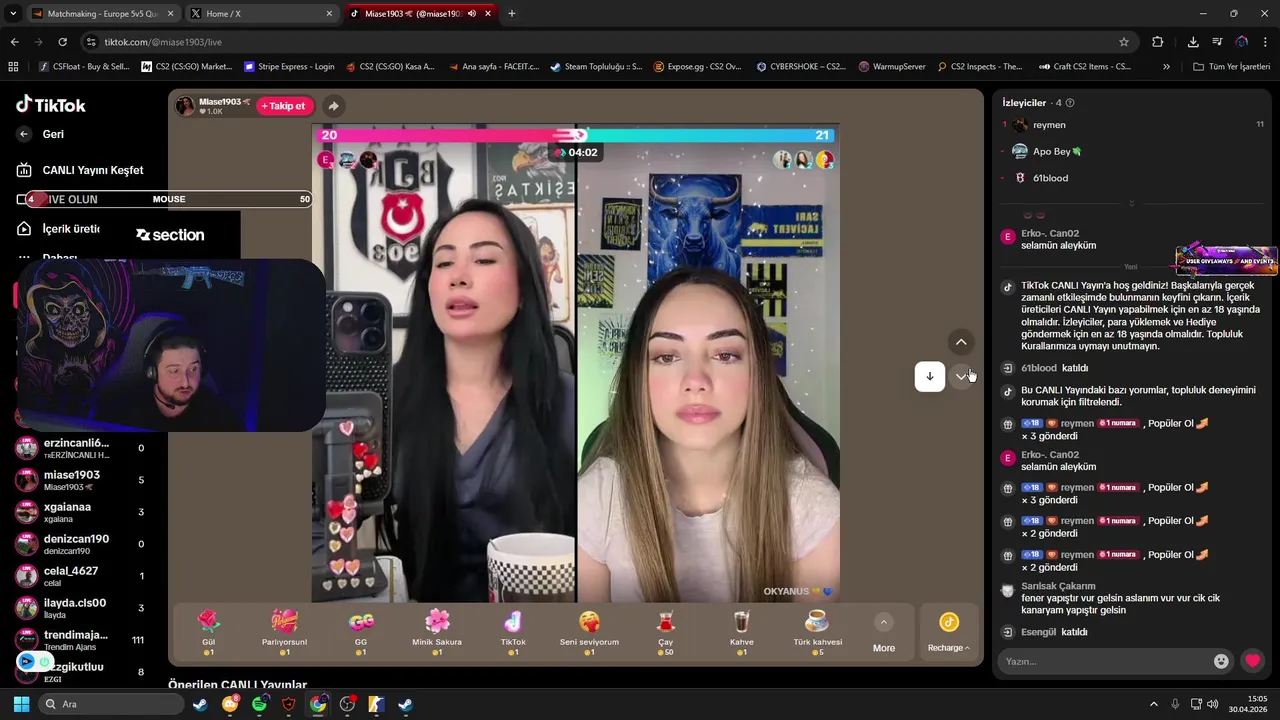Open Miase1903 profile avatar in header
The height and width of the screenshot is (720, 1280).
[185, 106]
